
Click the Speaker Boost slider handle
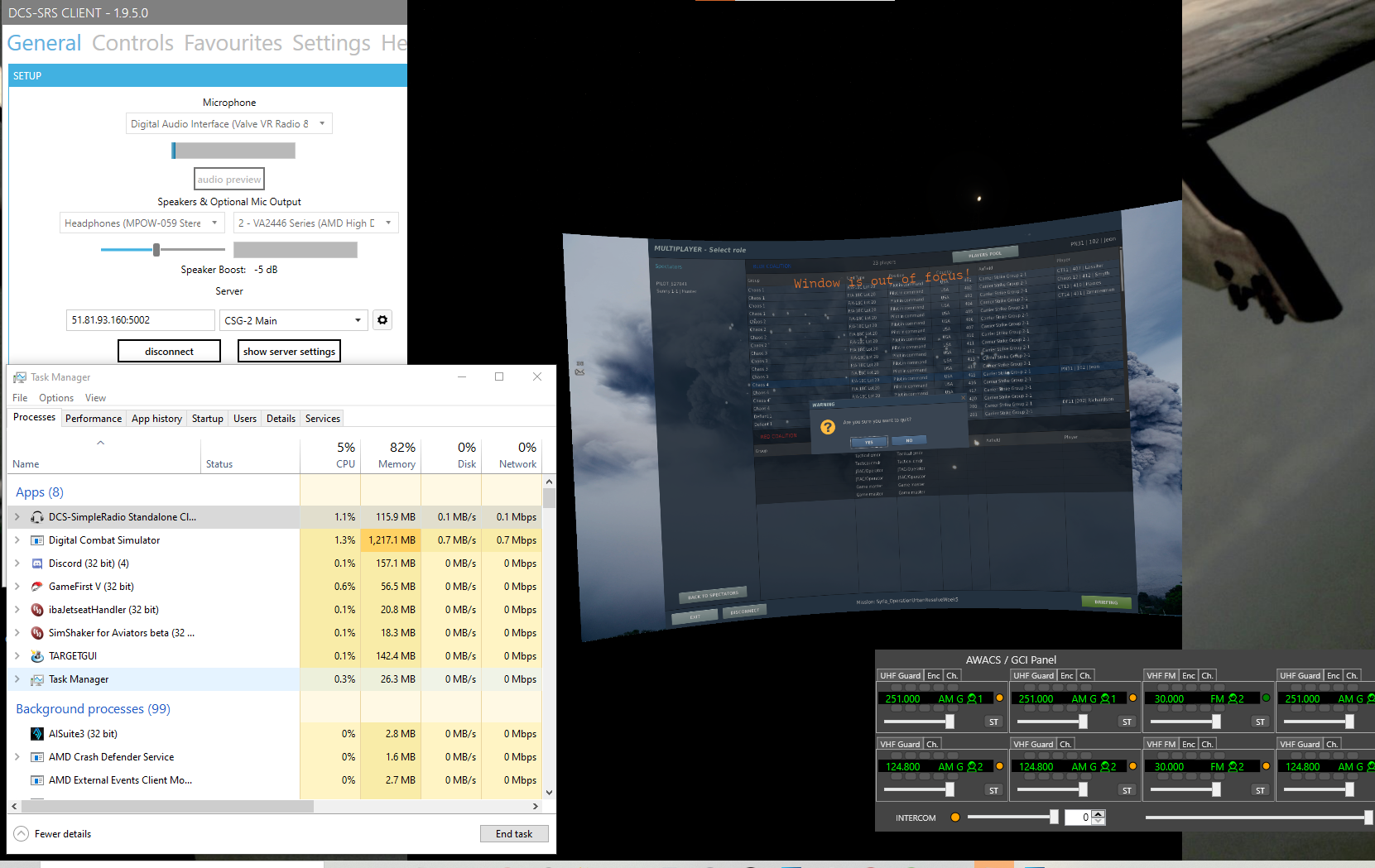coord(156,250)
